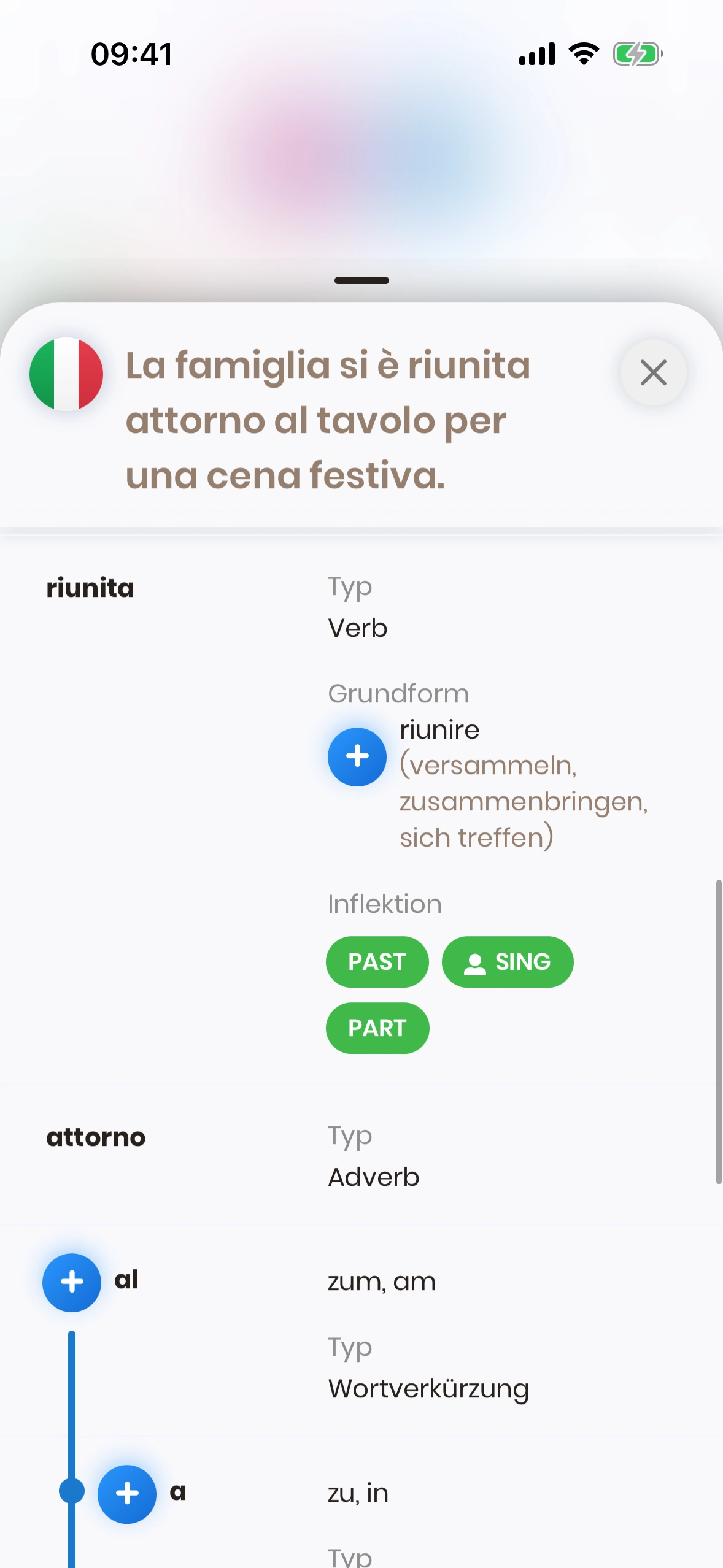
Task: Select the word 'attorno' entry
Action: tap(96, 1137)
